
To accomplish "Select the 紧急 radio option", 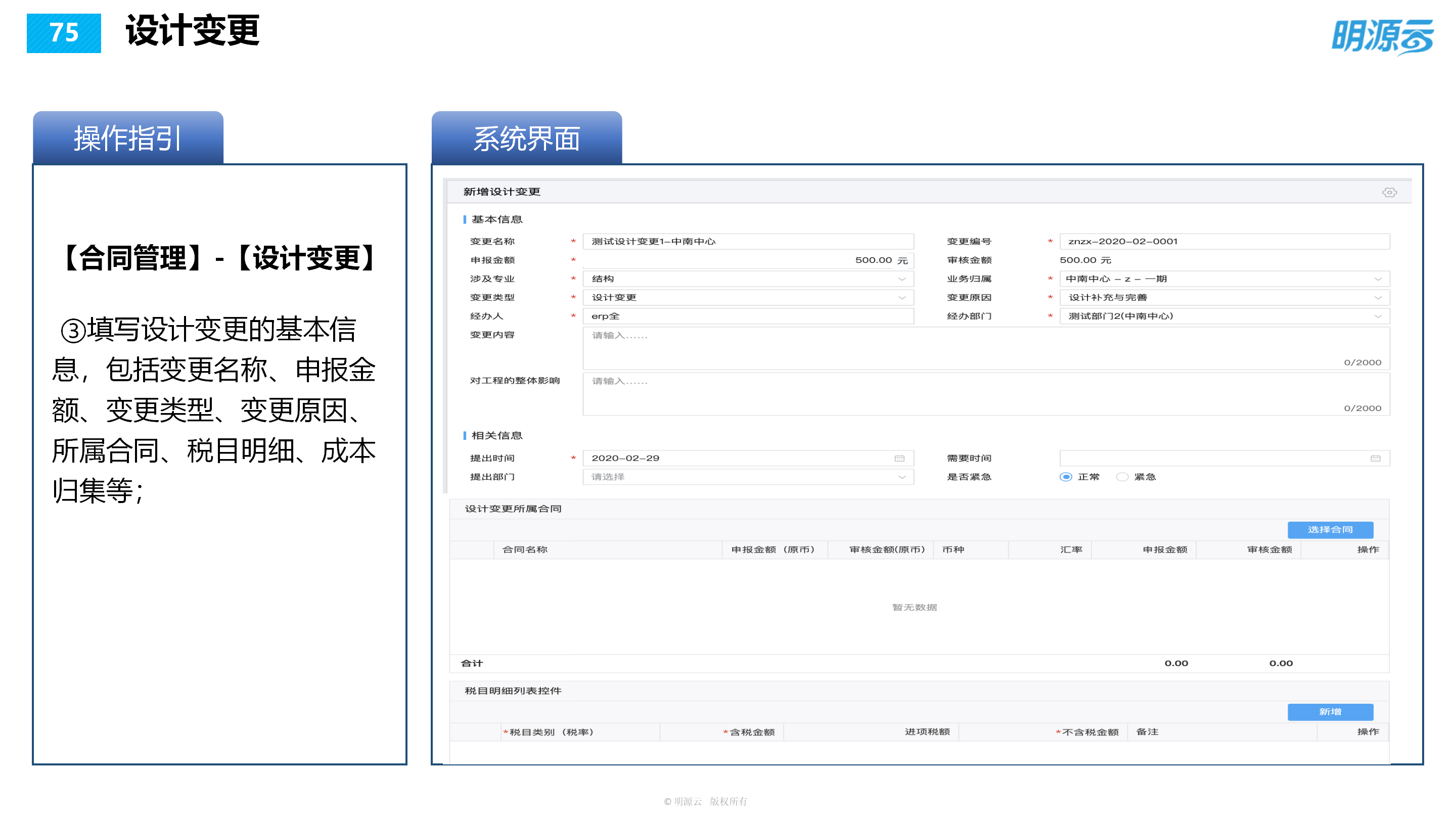I will [x=1122, y=477].
